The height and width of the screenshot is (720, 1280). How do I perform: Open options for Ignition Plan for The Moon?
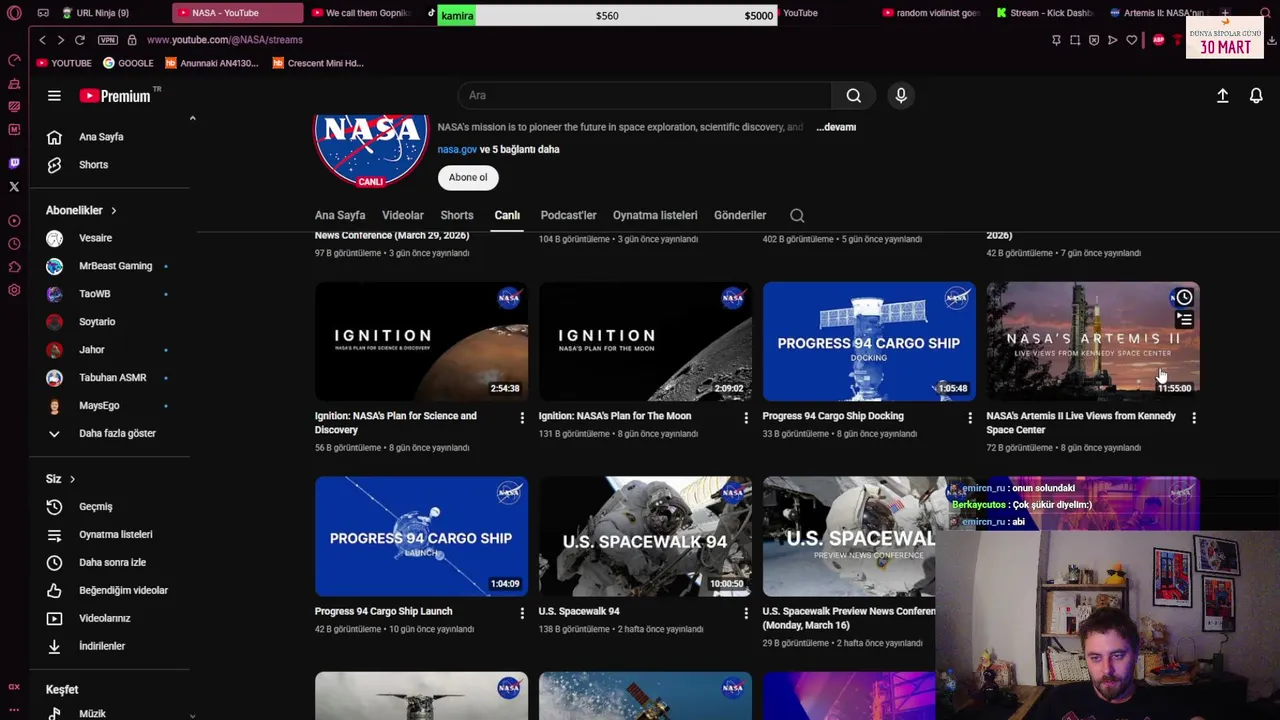pos(745,418)
